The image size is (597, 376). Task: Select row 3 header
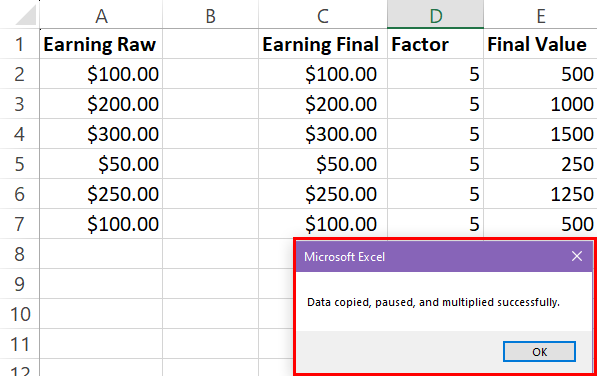(x=20, y=104)
